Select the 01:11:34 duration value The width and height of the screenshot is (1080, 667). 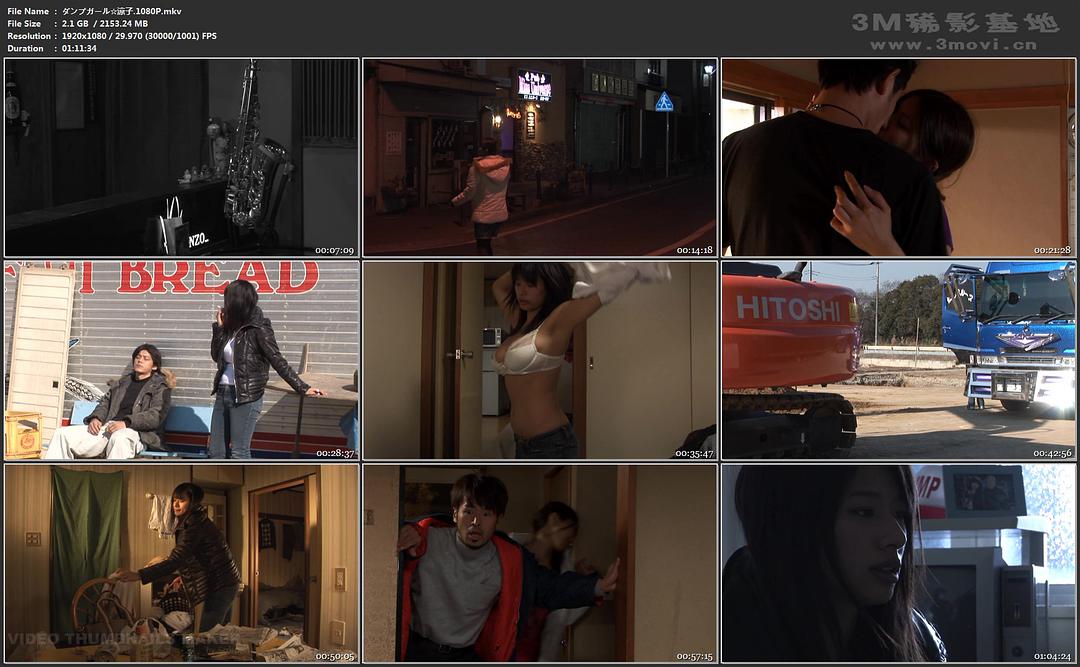78,48
